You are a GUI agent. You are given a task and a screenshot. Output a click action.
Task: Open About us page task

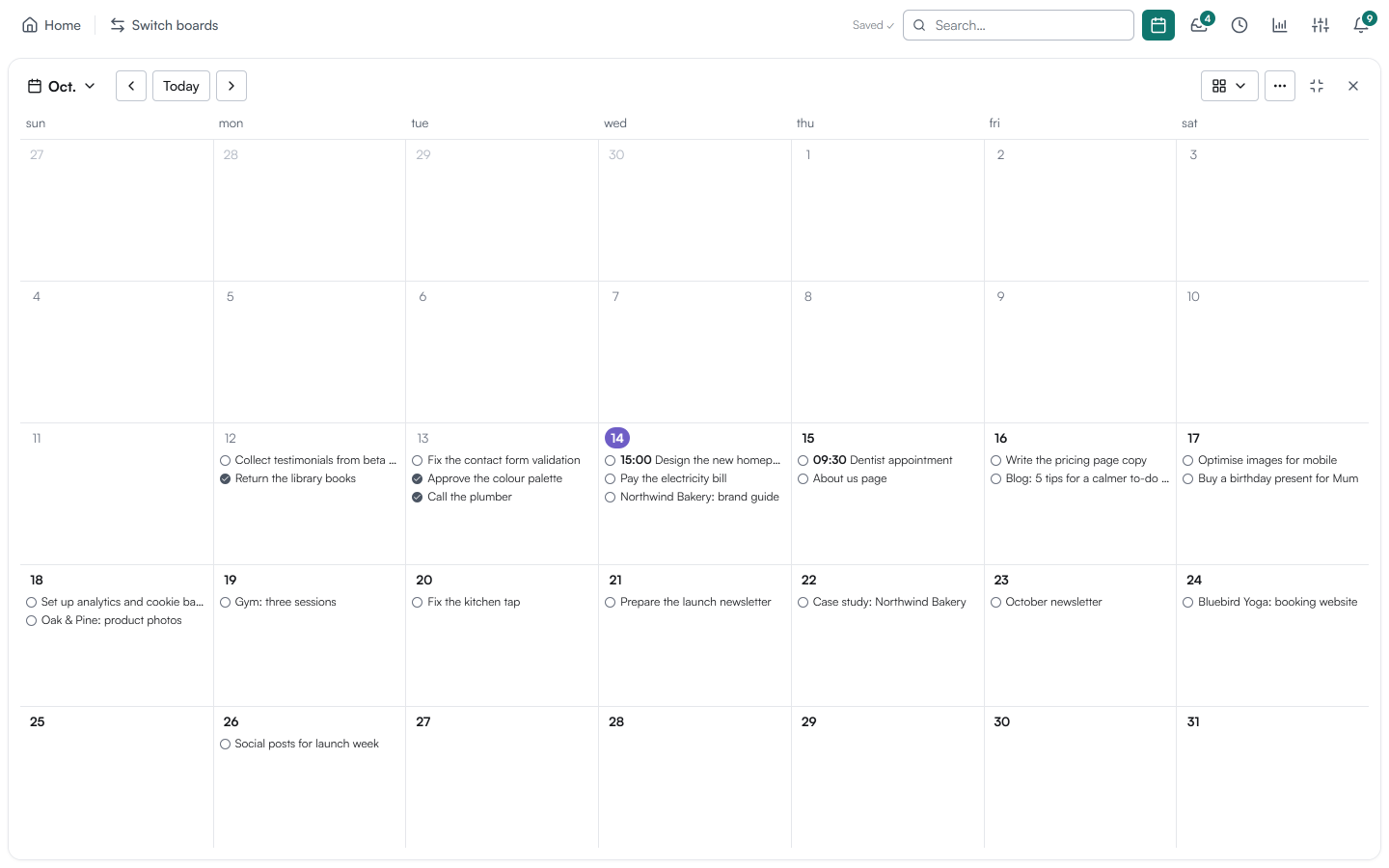[x=850, y=478]
